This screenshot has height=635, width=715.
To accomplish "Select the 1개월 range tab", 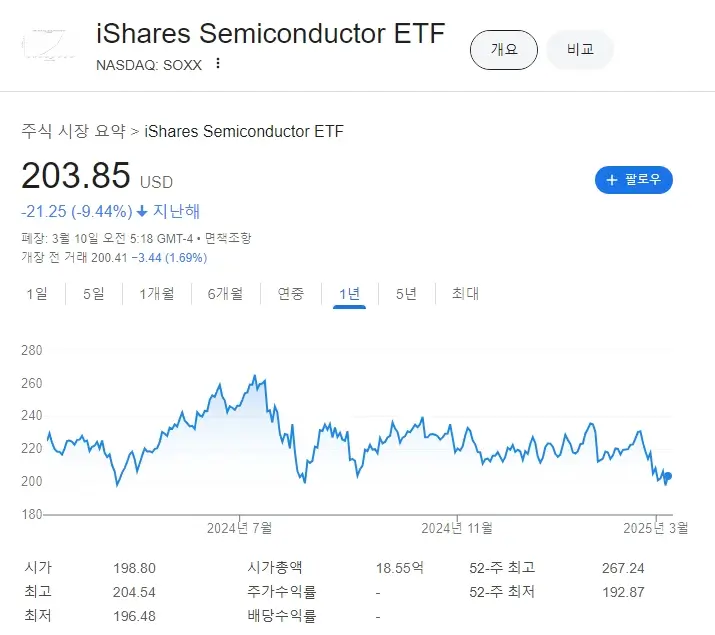I will click(x=157, y=293).
